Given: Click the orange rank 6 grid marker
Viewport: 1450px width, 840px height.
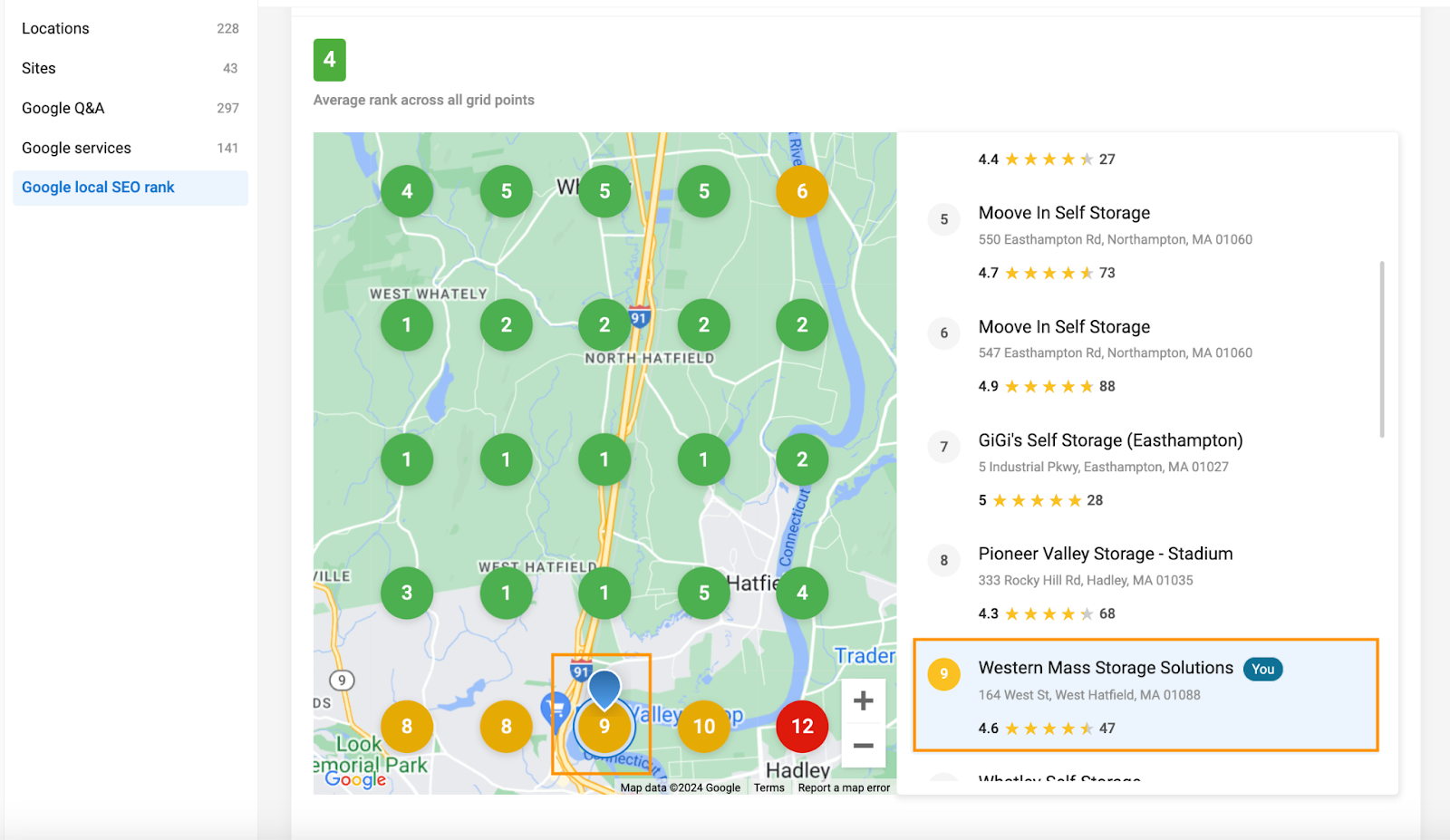Looking at the screenshot, I should 802,191.
